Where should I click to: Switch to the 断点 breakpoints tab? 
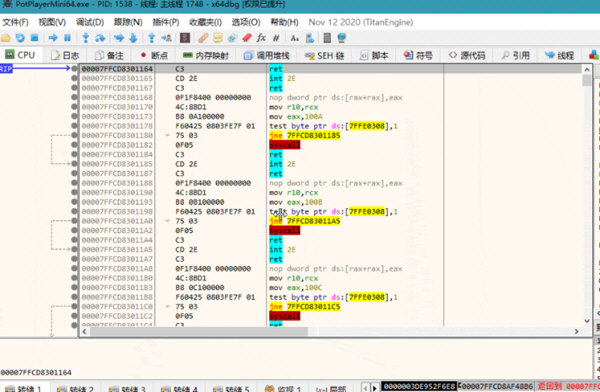pyautogui.click(x=154, y=56)
